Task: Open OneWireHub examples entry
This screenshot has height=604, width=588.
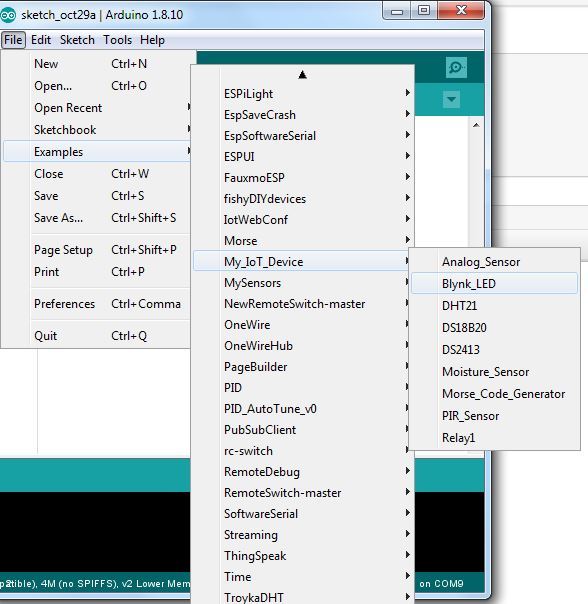Action: [x=302, y=346]
